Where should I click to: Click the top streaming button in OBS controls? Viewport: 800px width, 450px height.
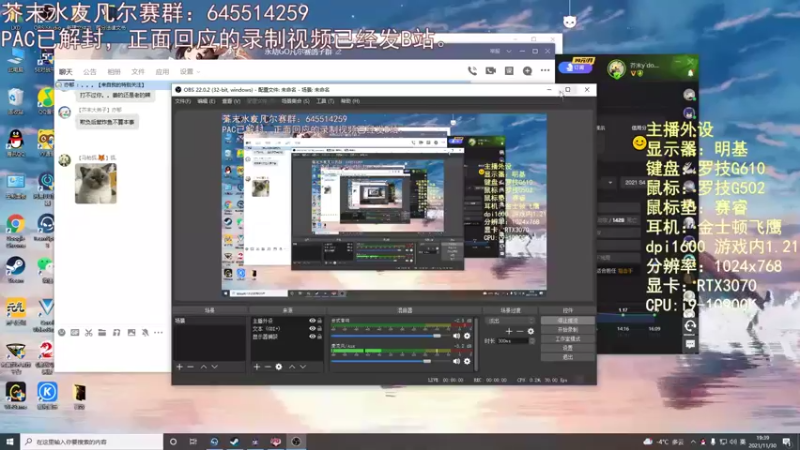[567, 320]
